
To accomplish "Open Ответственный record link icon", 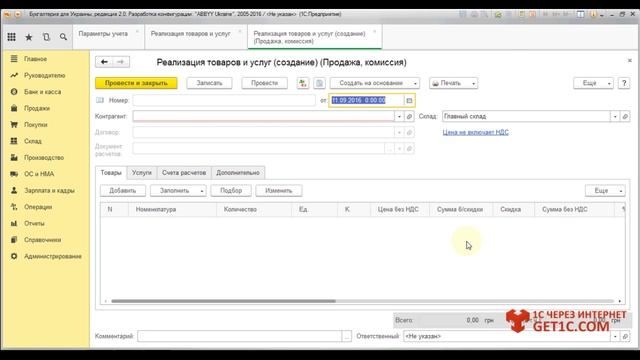I will [625, 336].
